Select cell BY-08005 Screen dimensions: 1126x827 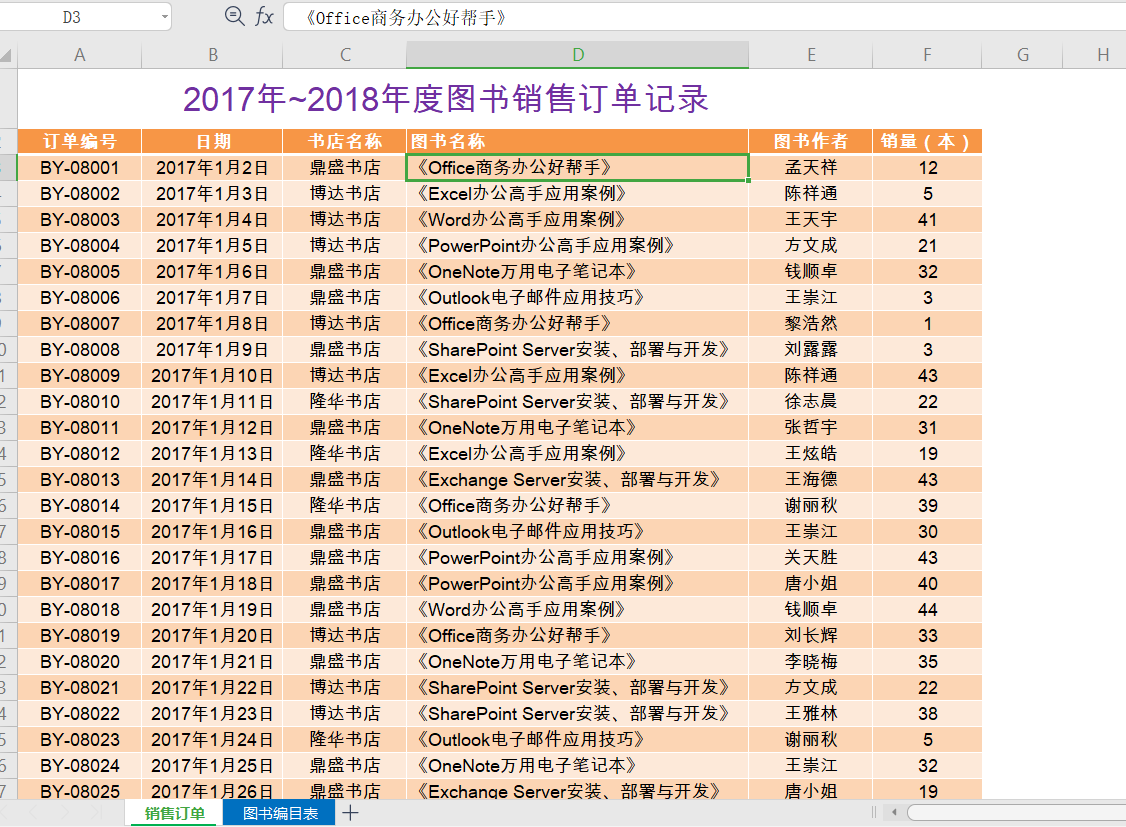click(x=80, y=272)
